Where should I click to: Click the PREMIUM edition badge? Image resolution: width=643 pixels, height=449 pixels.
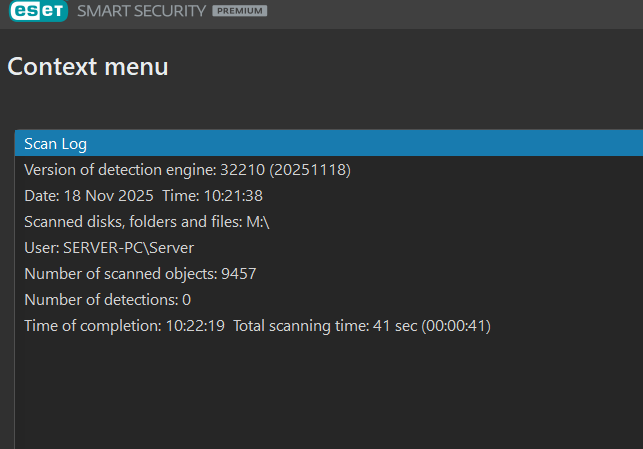tap(239, 11)
